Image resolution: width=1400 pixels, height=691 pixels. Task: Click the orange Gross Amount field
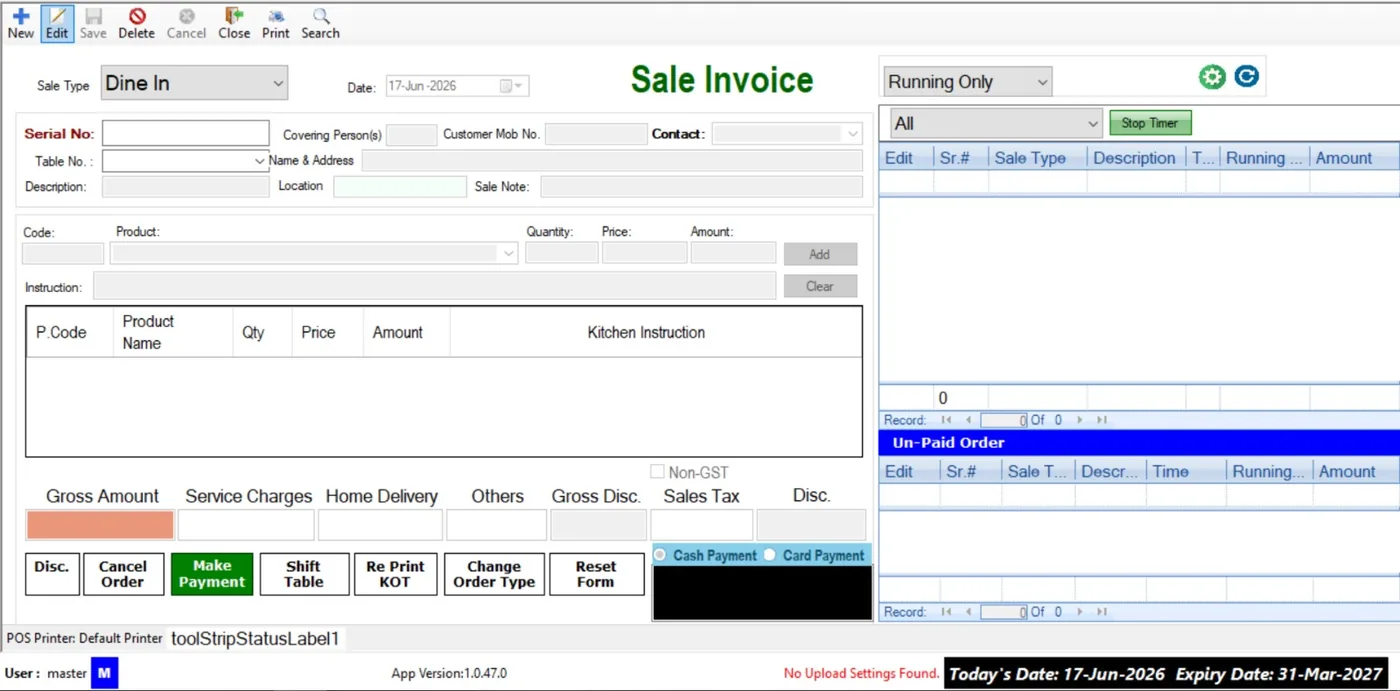click(100, 525)
